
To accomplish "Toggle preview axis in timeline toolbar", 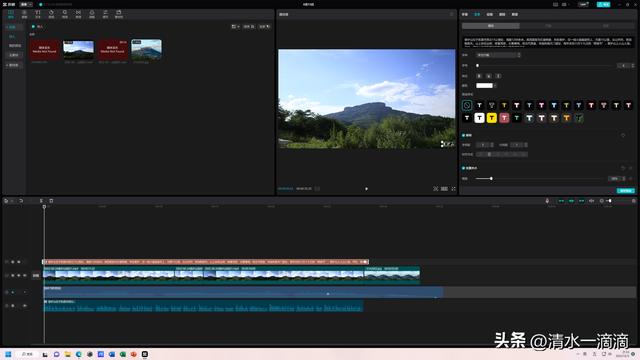I will [591, 201].
